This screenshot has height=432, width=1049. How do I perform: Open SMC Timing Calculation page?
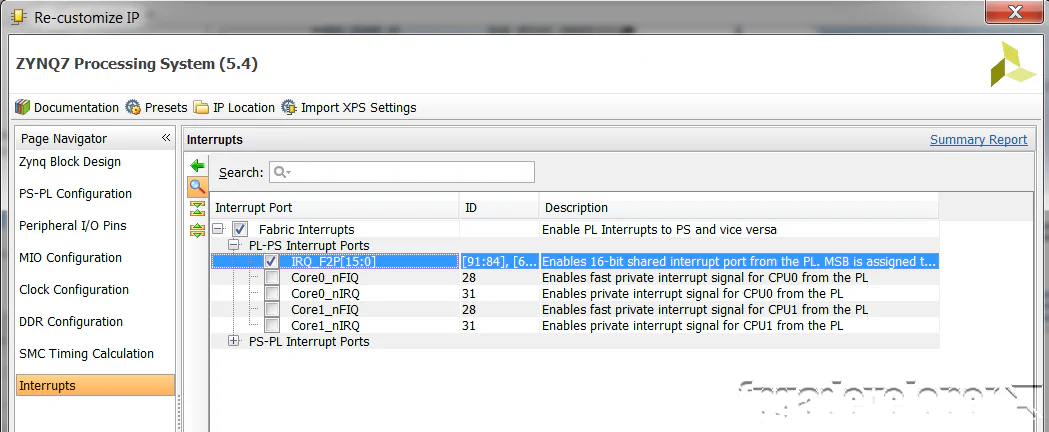click(86, 354)
